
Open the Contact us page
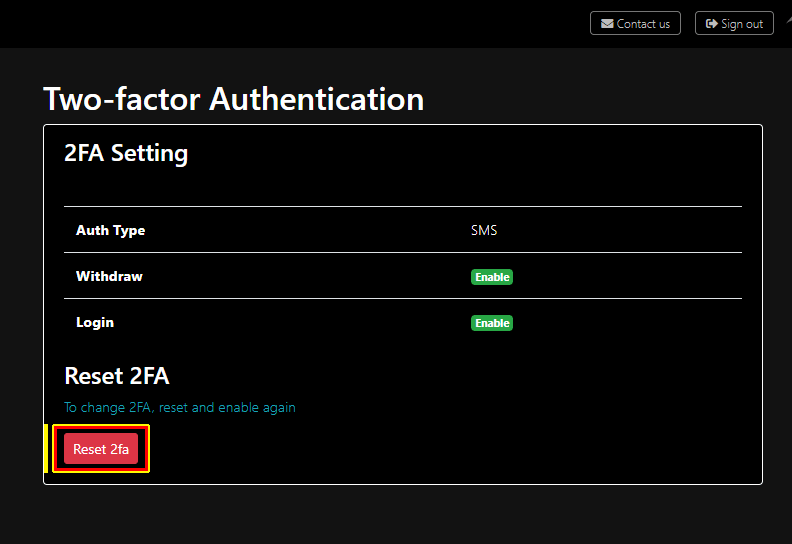coord(636,23)
